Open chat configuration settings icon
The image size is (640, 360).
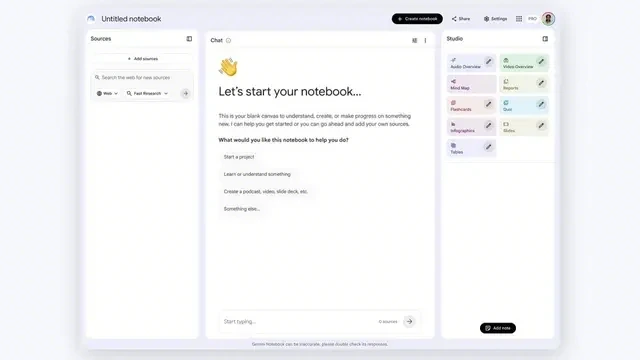click(414, 40)
